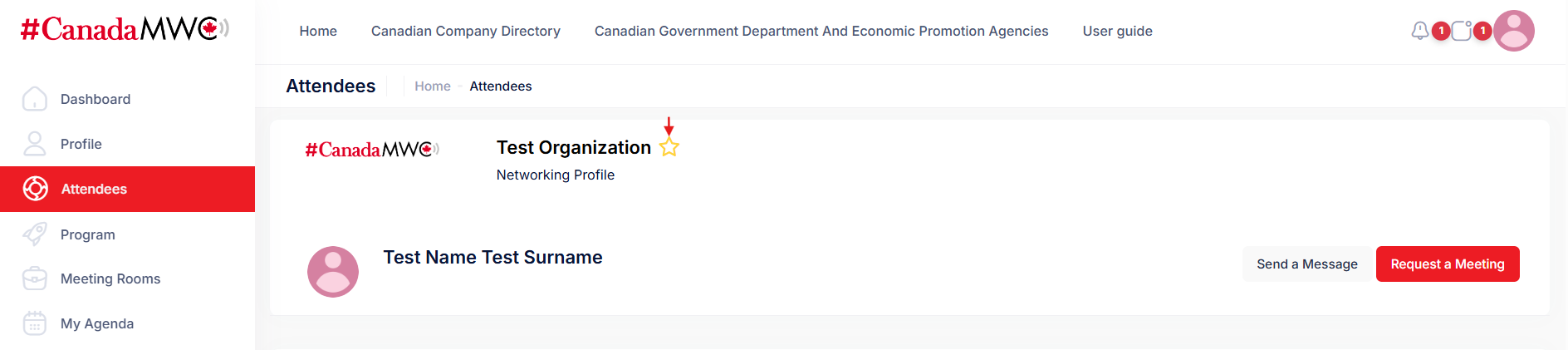
Task: Click the Profile person icon in sidebar
Action: tap(35, 144)
